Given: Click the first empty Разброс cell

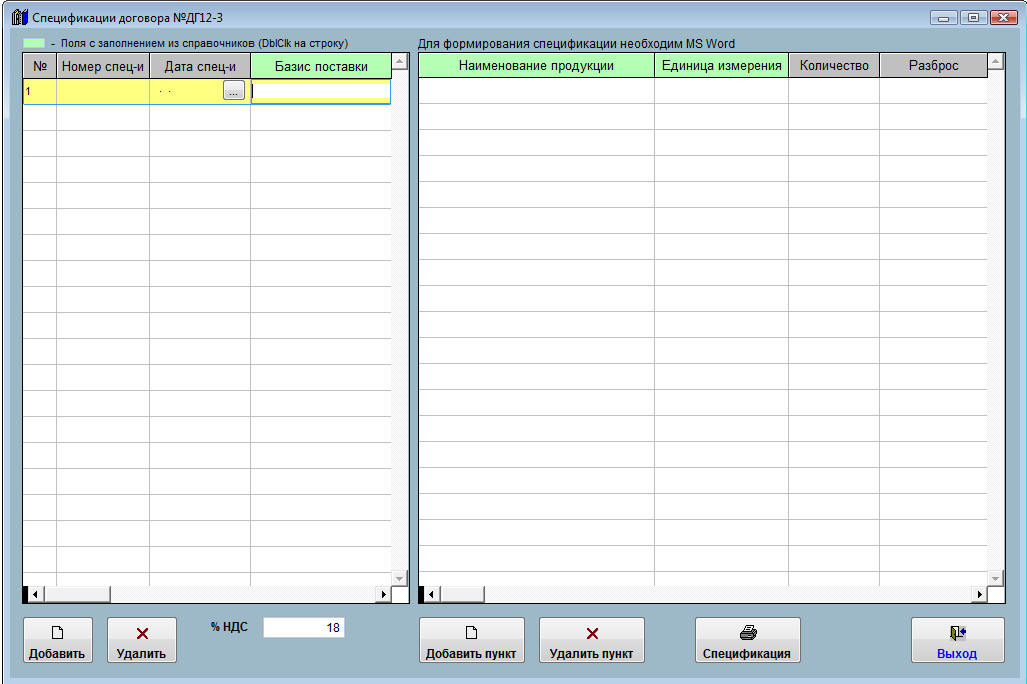Looking at the screenshot, I should [933, 91].
